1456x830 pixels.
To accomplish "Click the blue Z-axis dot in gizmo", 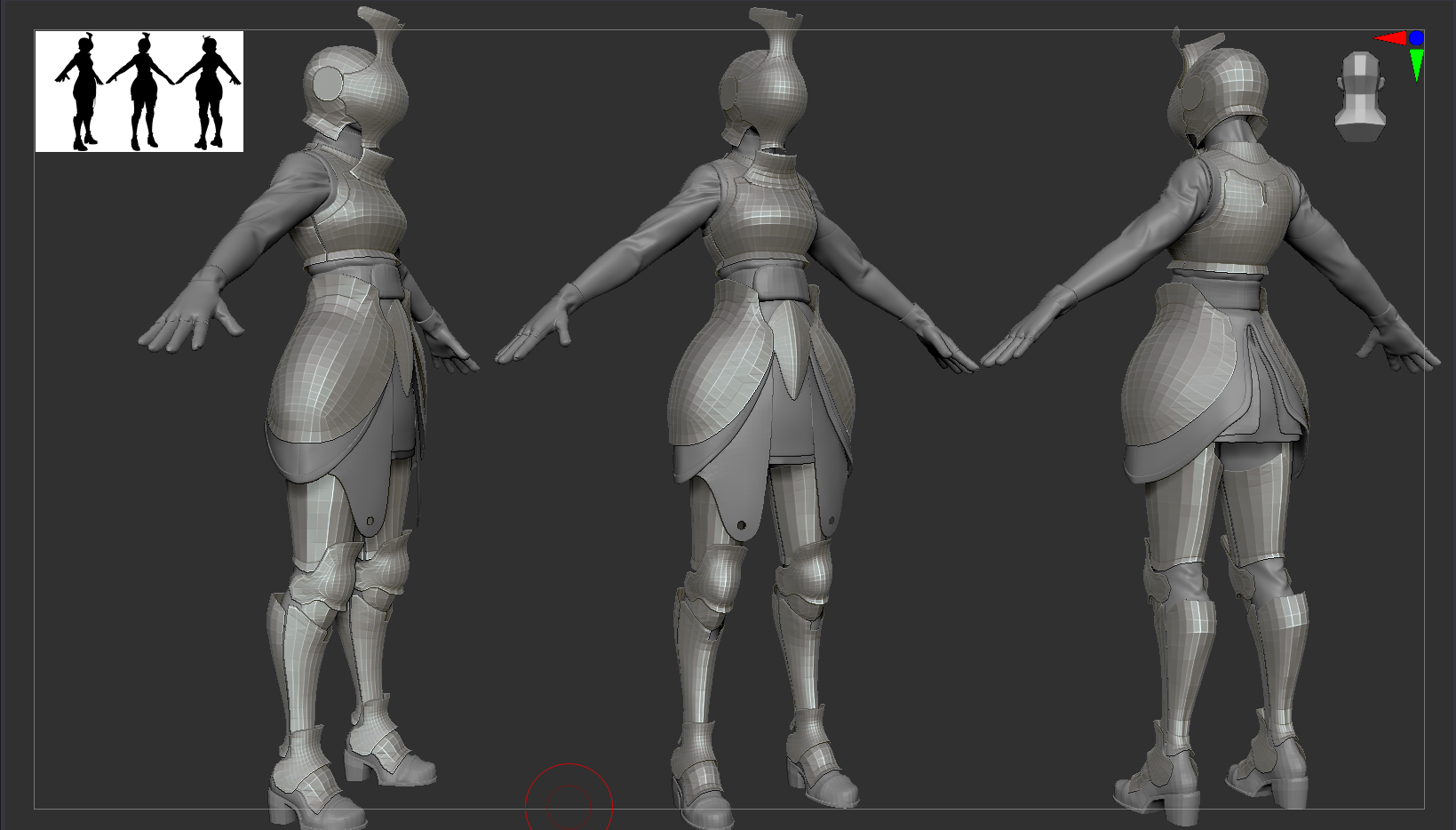I will tap(1416, 38).
